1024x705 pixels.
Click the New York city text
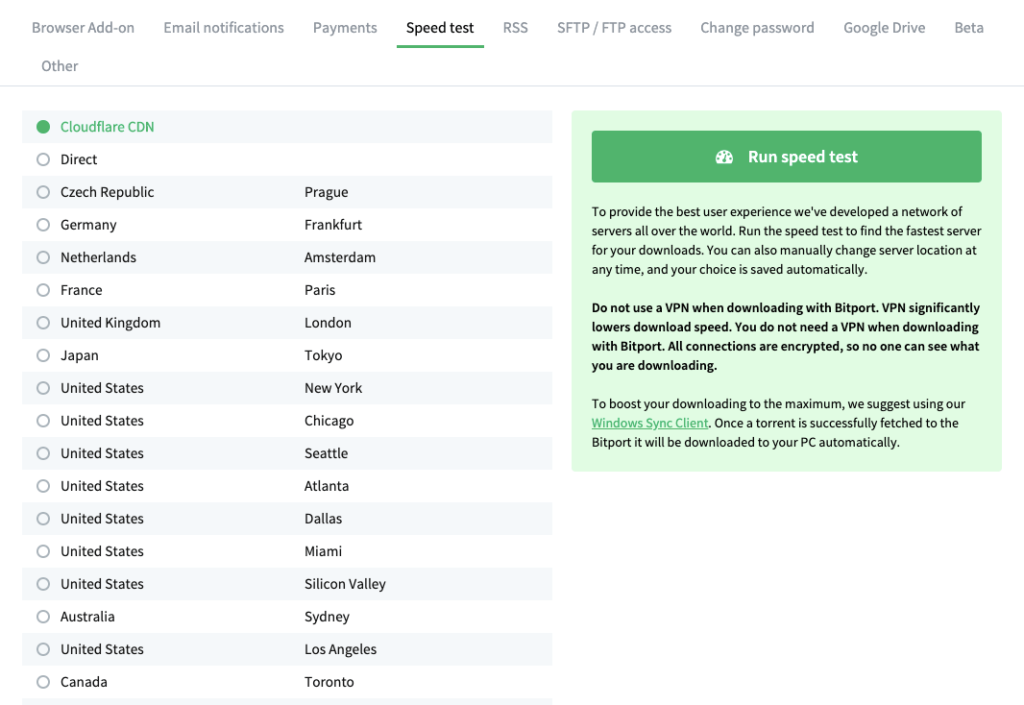click(333, 388)
